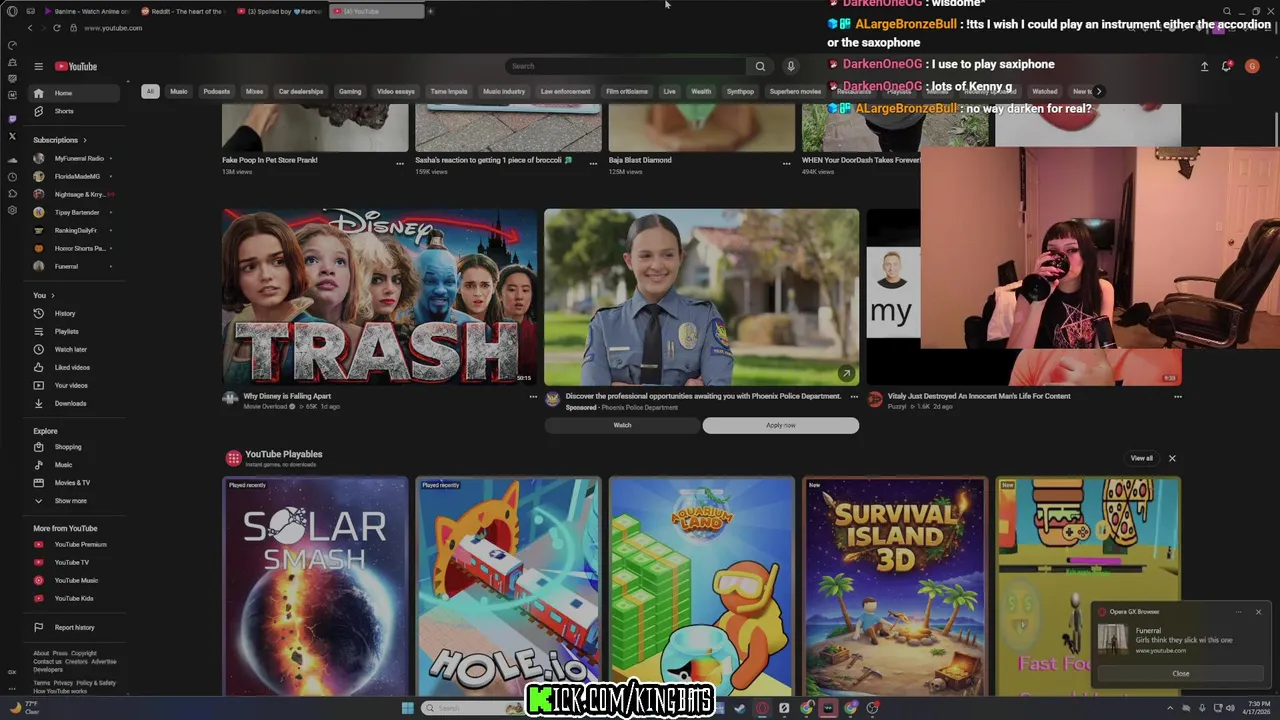
Task: Open more options for Baja Blast Diamond
Action: point(786,162)
